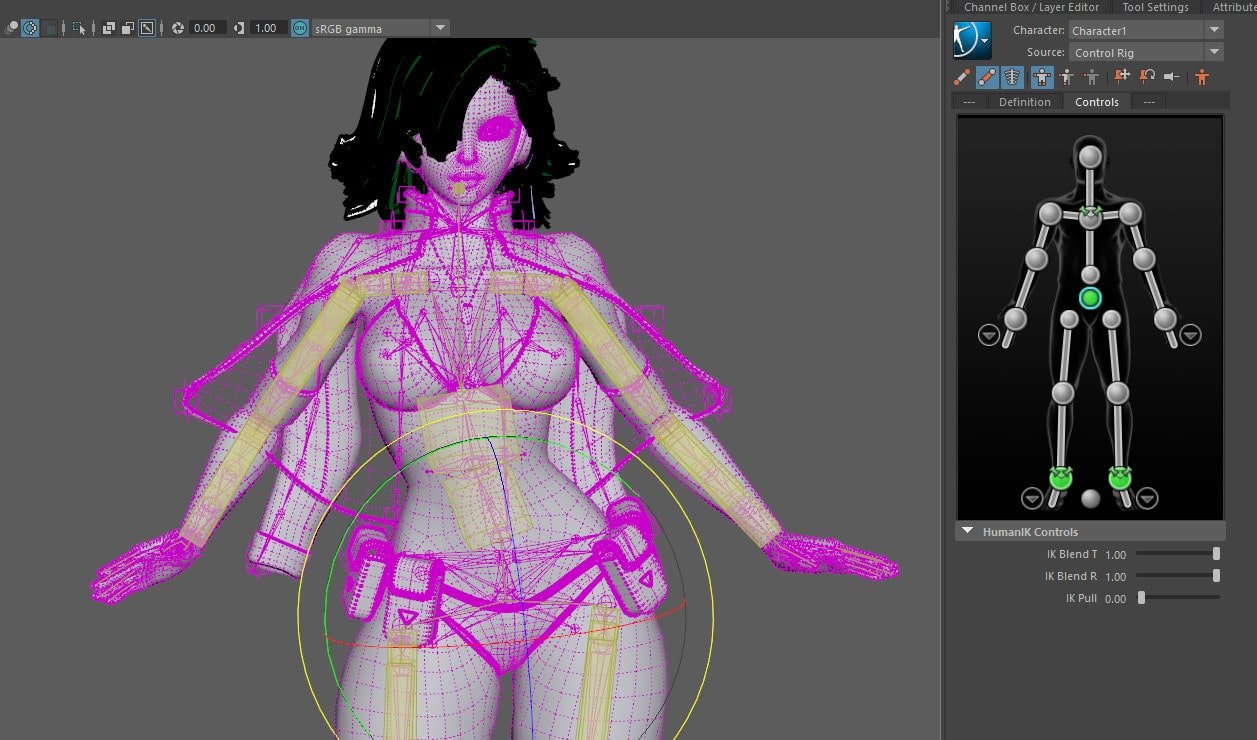Select the green chest effector on the figure
This screenshot has height=740, width=1257.
tap(1090, 216)
